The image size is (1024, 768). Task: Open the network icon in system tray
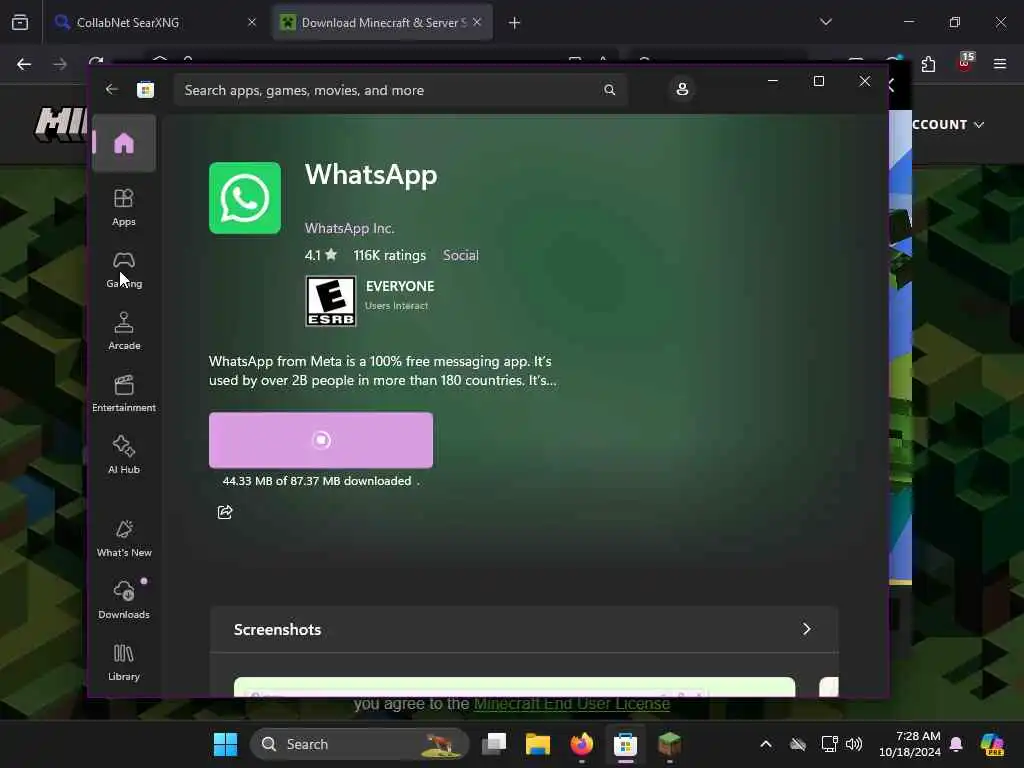pyautogui.click(x=829, y=744)
